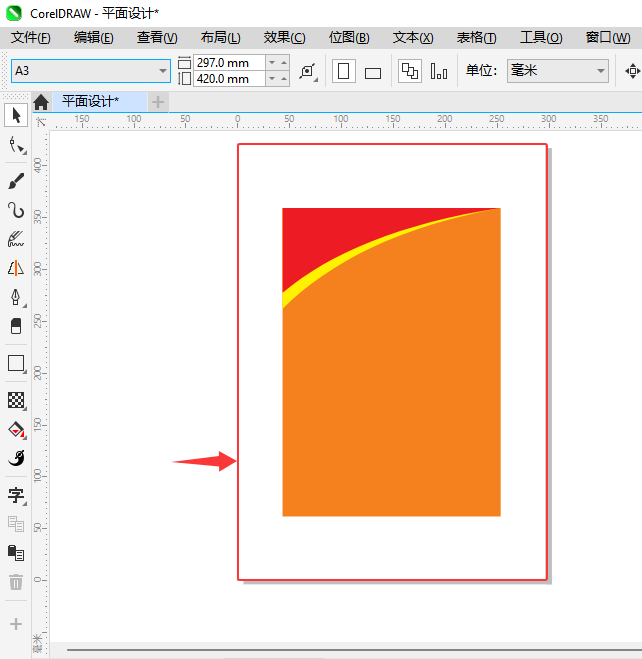Select the Interactive fill bucket tool
This screenshot has height=659, width=642.
pyautogui.click(x=16, y=430)
